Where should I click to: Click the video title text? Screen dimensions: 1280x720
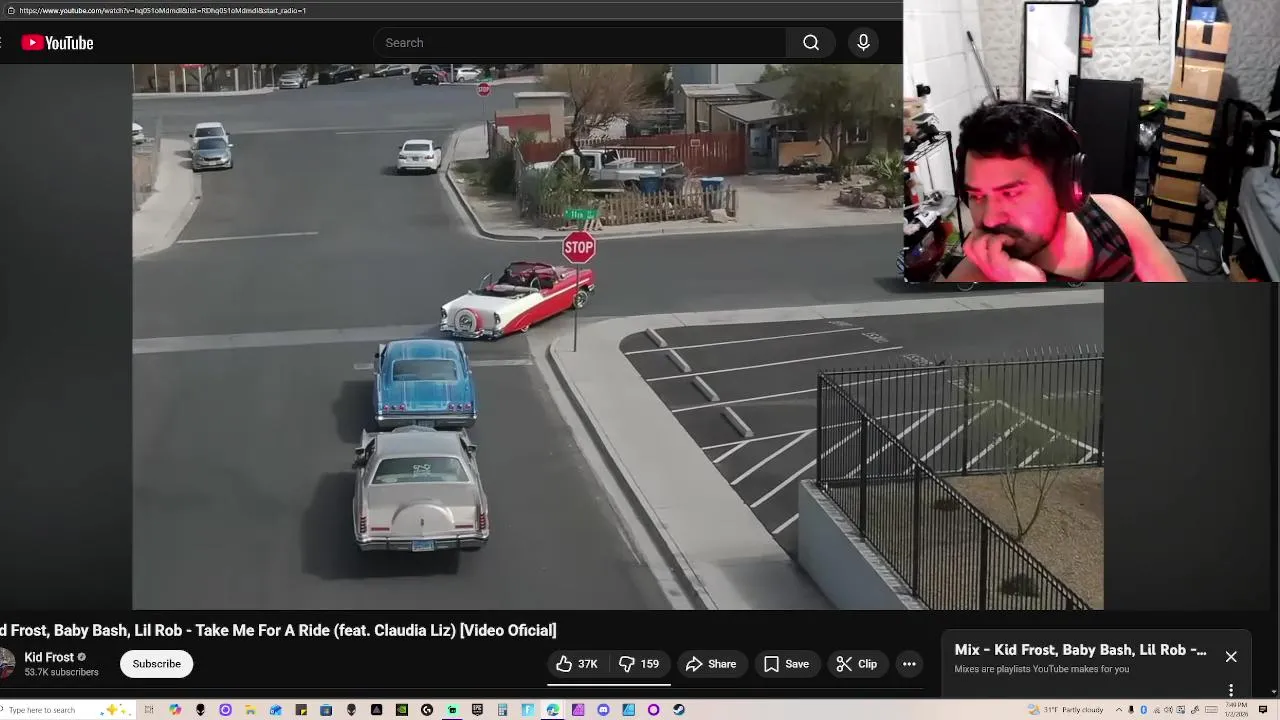[278, 630]
